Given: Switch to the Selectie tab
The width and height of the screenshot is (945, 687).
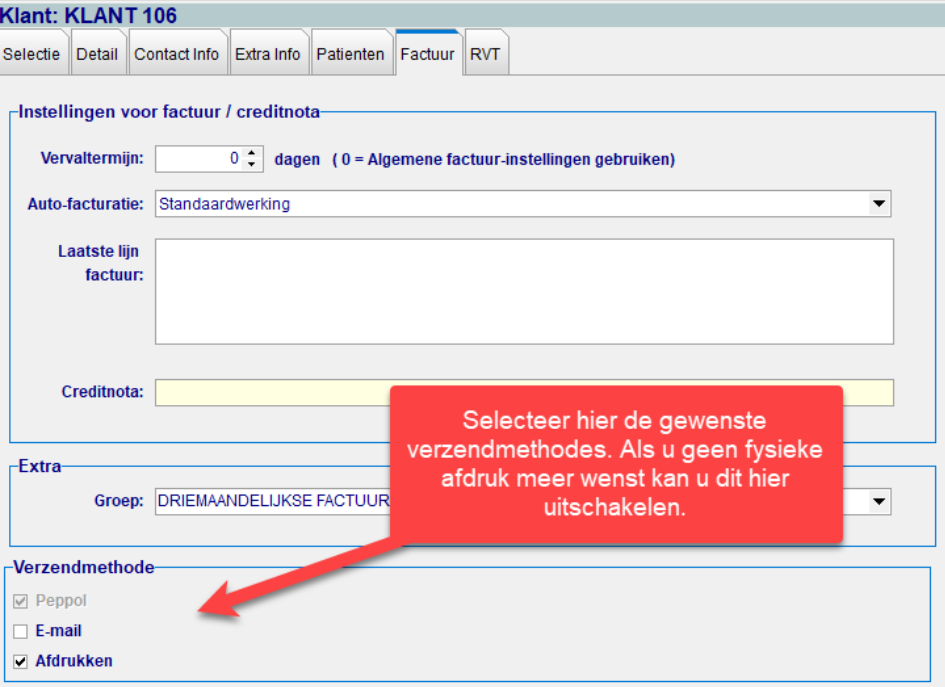Looking at the screenshot, I should coord(31,55).
